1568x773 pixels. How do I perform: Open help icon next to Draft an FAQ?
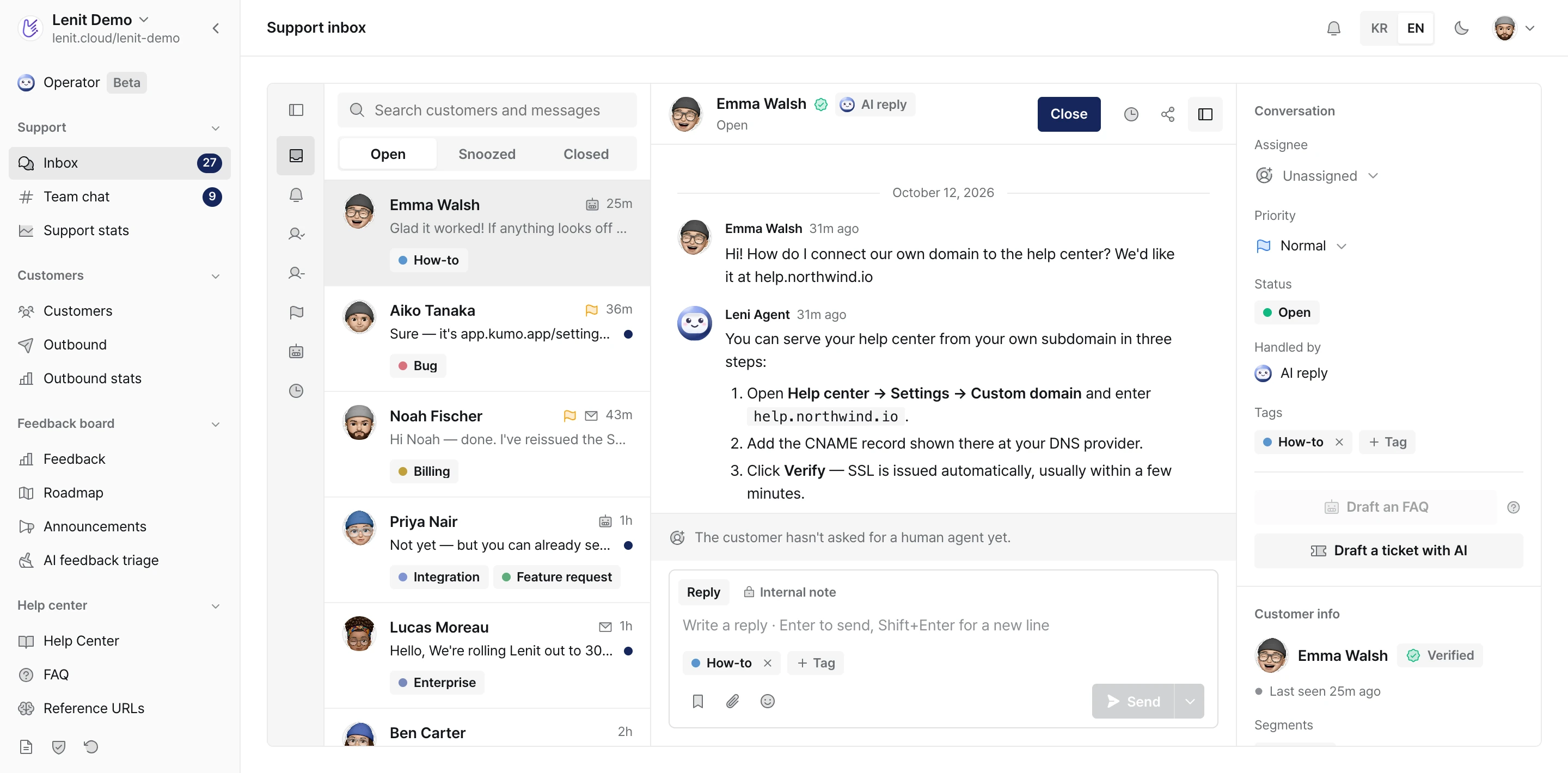pos(1513,507)
